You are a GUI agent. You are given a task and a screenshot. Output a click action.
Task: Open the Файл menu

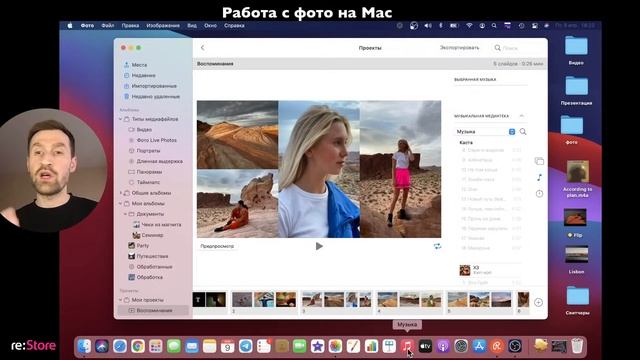[108, 25]
